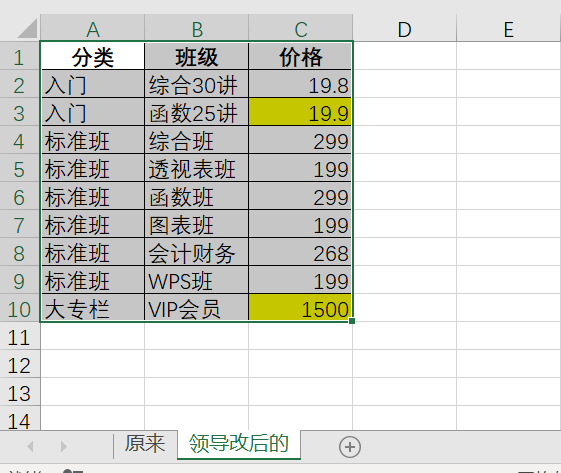Select row 12 header
The height and width of the screenshot is (473, 561).
pos(20,364)
